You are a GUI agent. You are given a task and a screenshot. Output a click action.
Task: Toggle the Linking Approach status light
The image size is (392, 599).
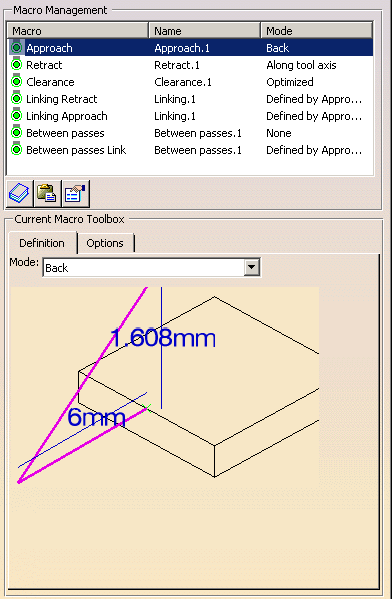[x=16, y=115]
